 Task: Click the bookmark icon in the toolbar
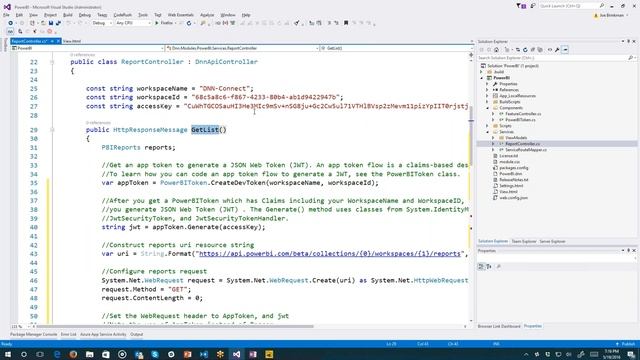(x=346, y=23)
